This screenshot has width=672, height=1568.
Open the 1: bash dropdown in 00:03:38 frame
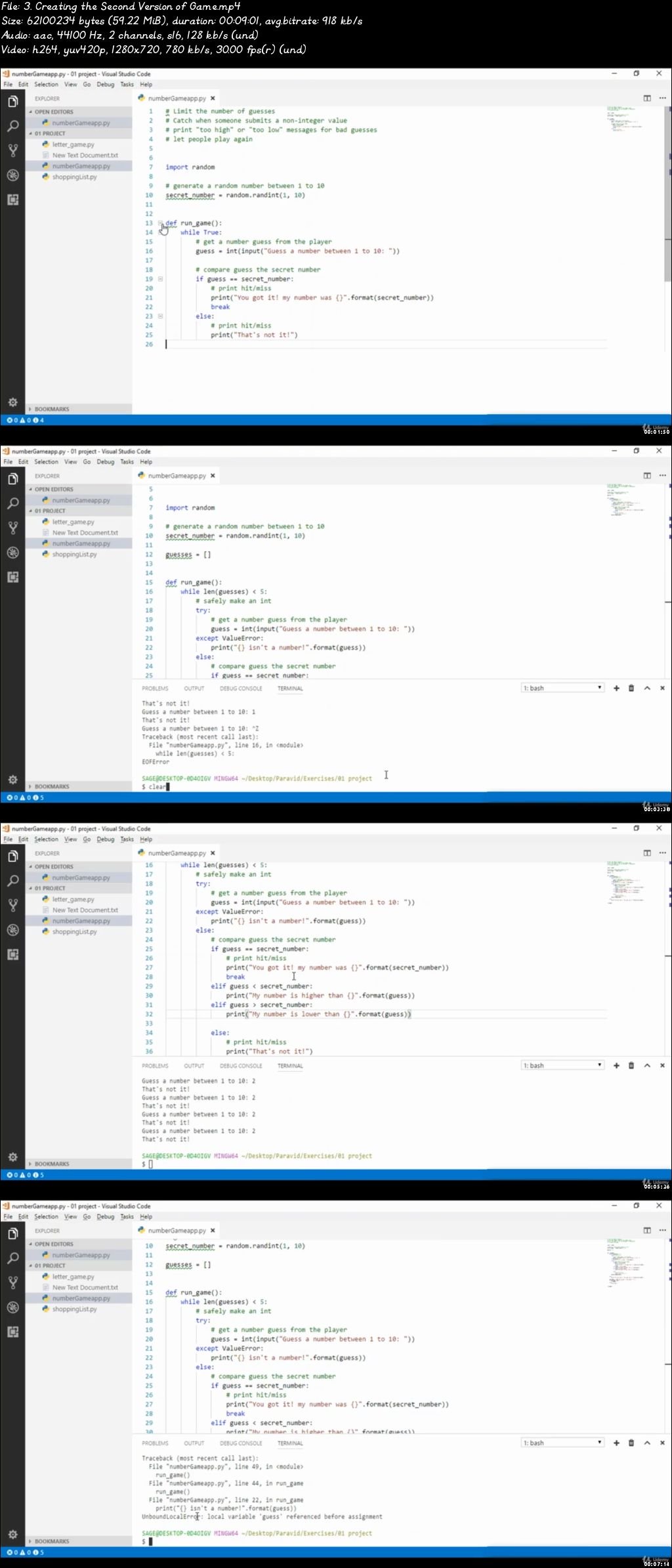pyautogui.click(x=562, y=688)
